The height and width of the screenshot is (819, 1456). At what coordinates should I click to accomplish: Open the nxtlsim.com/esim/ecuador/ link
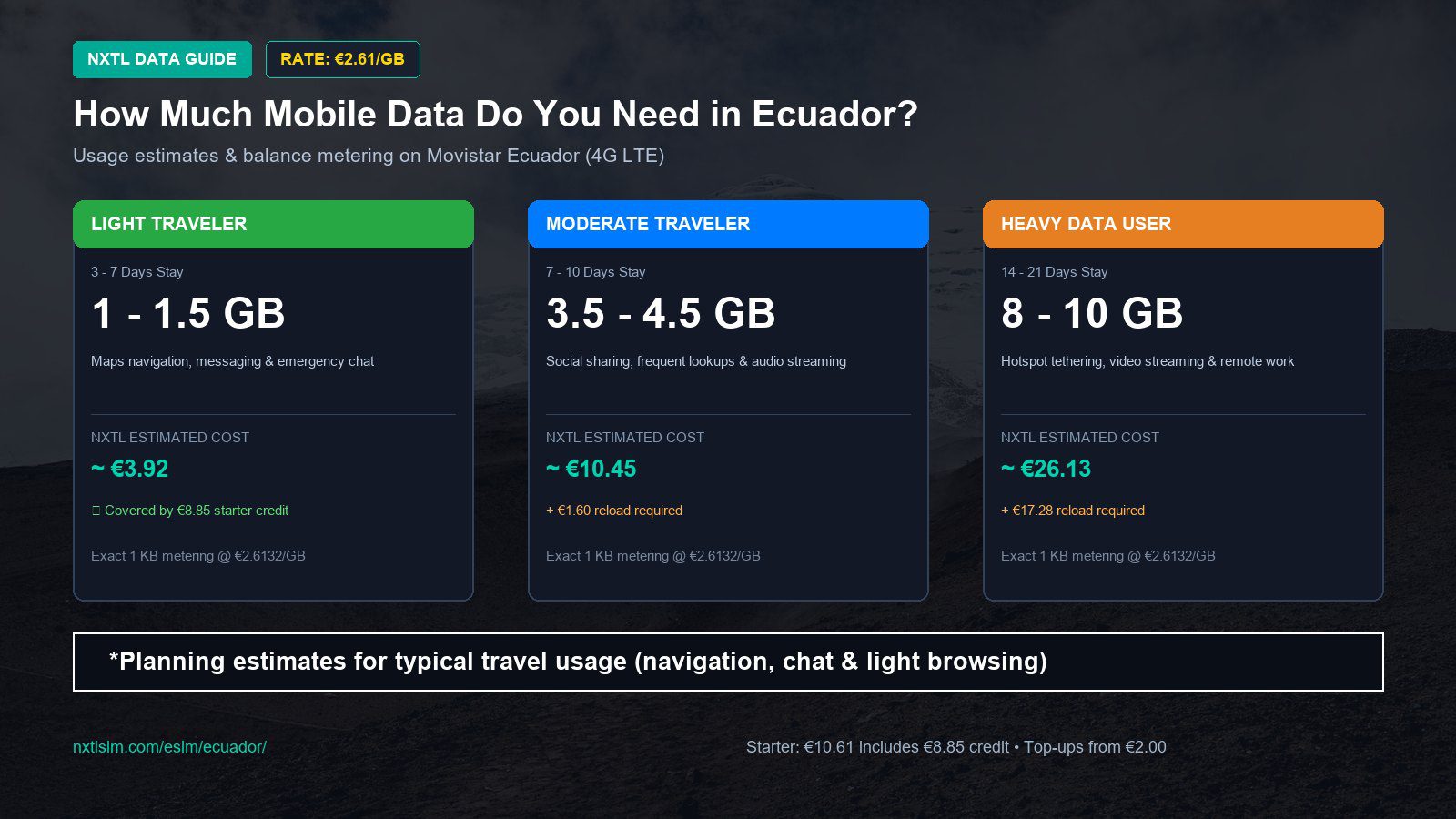[x=169, y=747]
